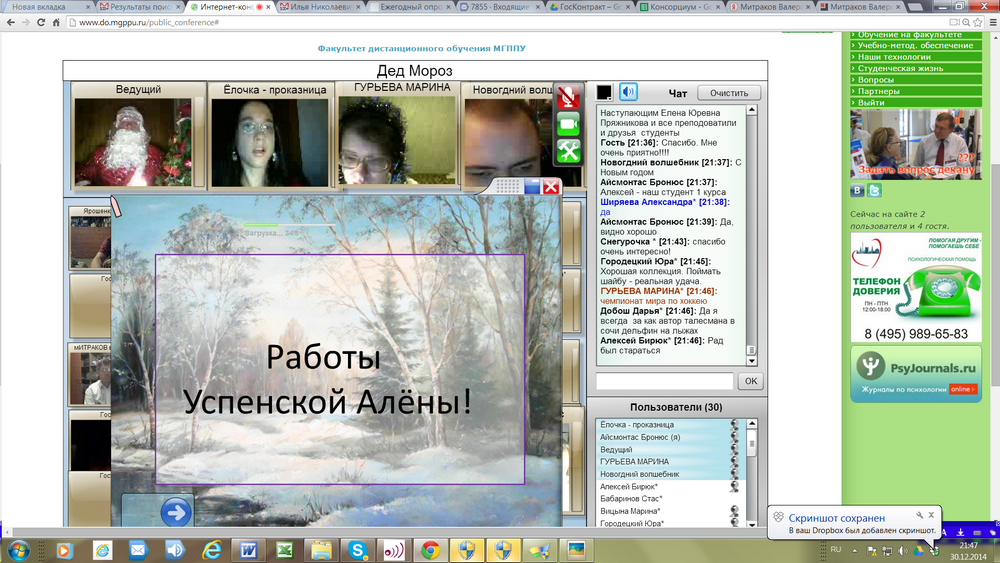Open the Twitter social icon
This screenshot has width=1000, height=563.
[x=874, y=190]
